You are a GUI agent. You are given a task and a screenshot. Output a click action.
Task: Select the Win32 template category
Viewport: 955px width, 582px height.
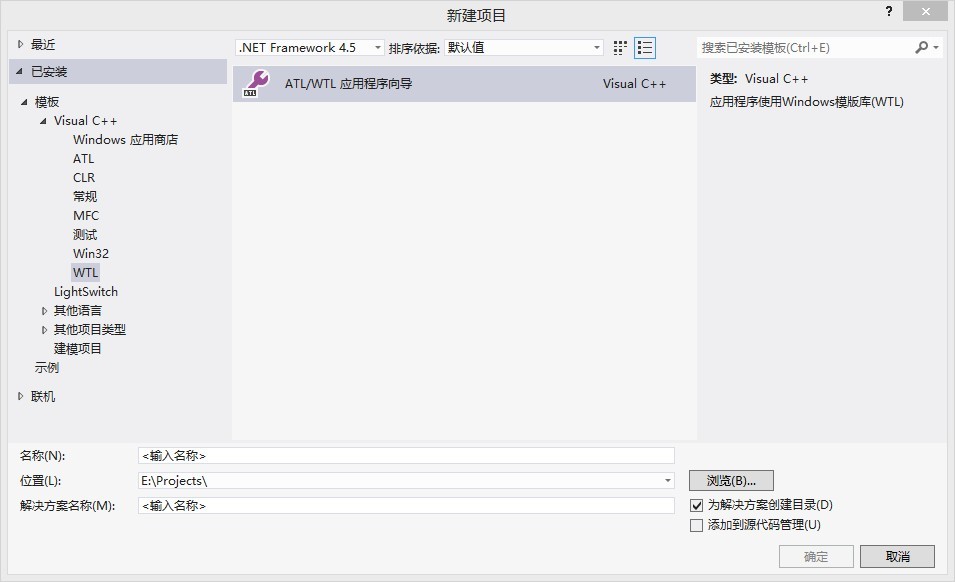pos(91,253)
